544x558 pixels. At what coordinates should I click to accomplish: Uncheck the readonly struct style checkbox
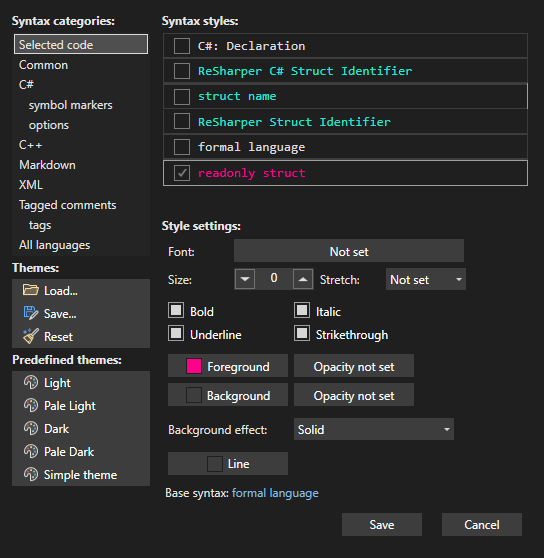coord(182,173)
